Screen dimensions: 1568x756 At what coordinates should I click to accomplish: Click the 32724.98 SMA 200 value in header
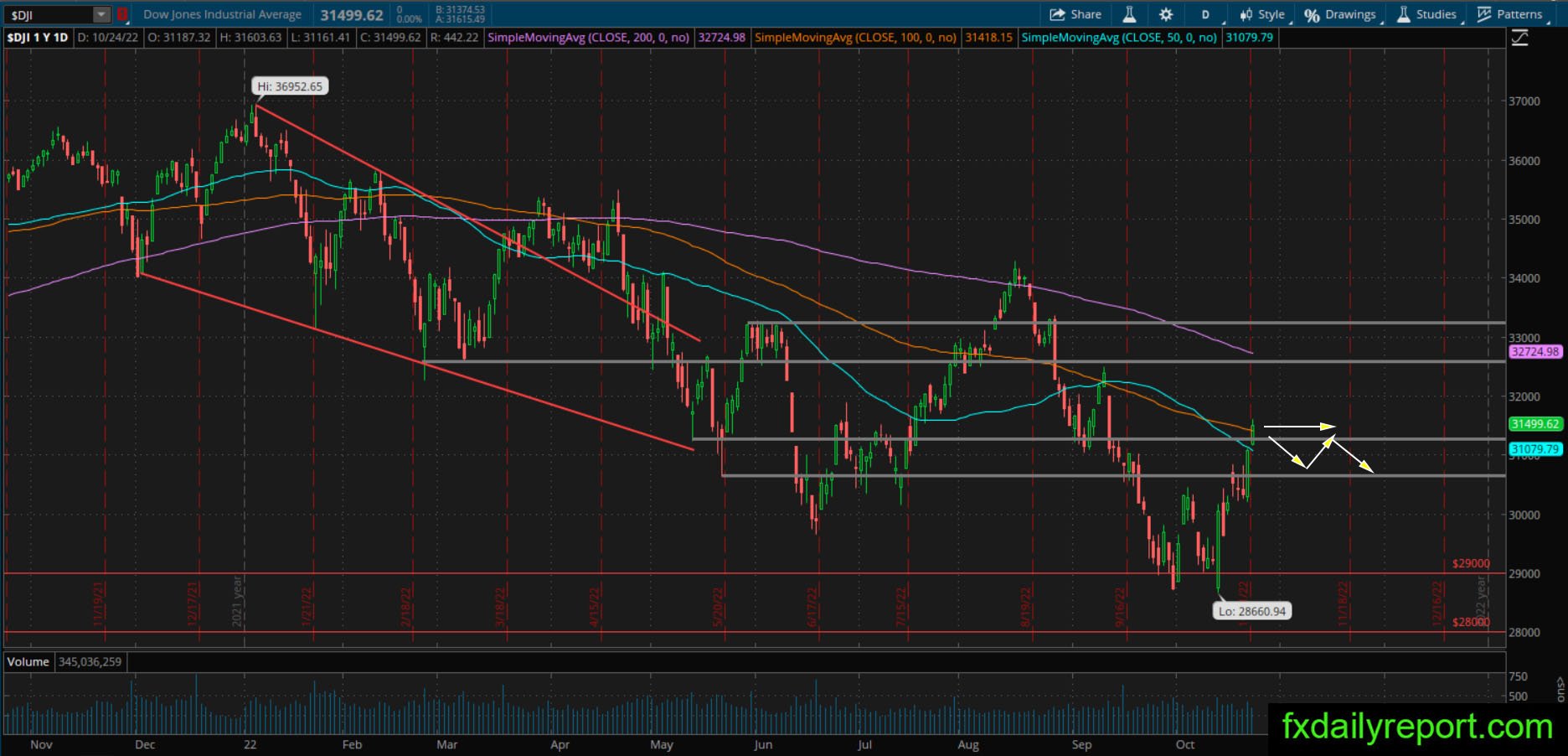pyautogui.click(x=721, y=38)
